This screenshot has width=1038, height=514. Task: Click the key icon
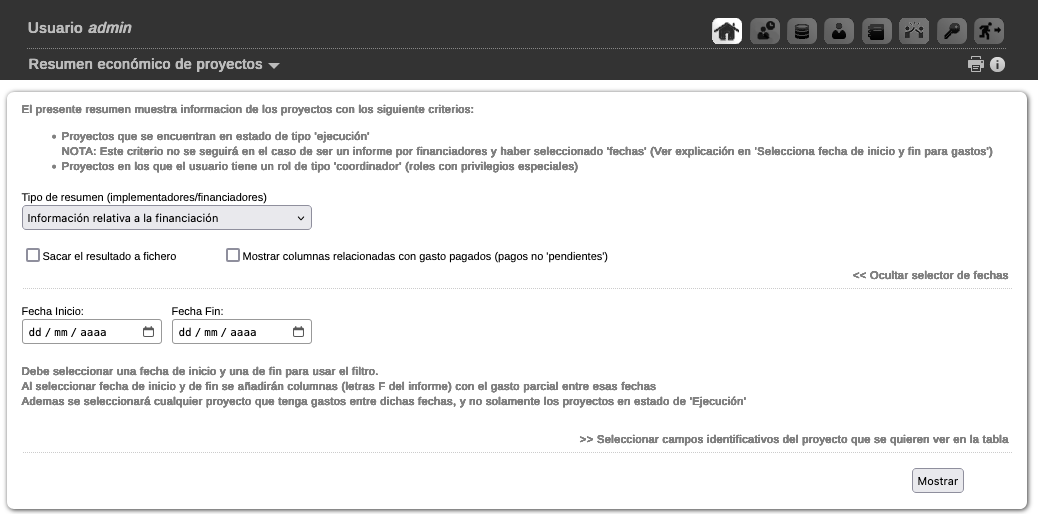click(951, 31)
